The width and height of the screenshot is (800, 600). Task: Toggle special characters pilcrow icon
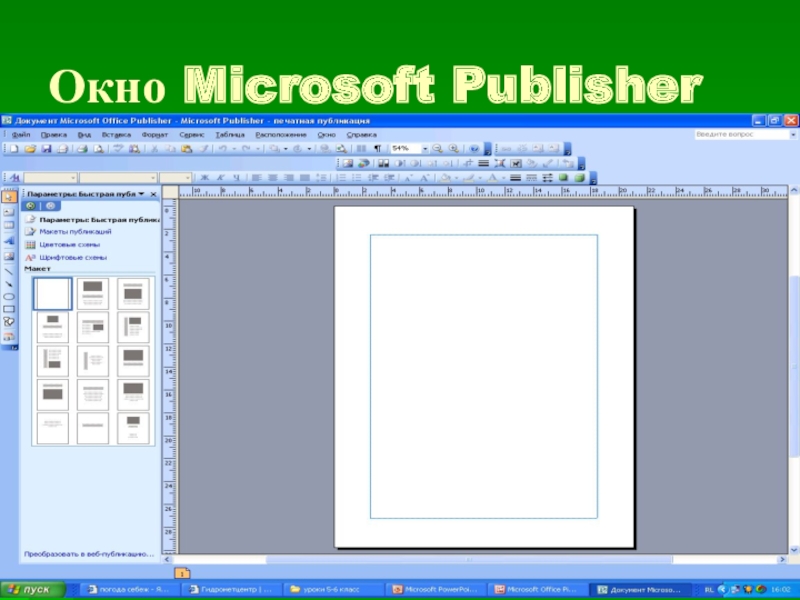click(377, 149)
